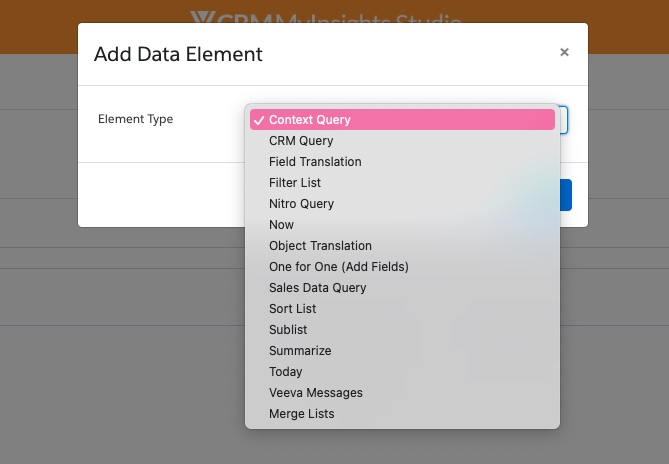Close the Add Data Element dialog
Screen dimensions: 669x464
coord(564,53)
